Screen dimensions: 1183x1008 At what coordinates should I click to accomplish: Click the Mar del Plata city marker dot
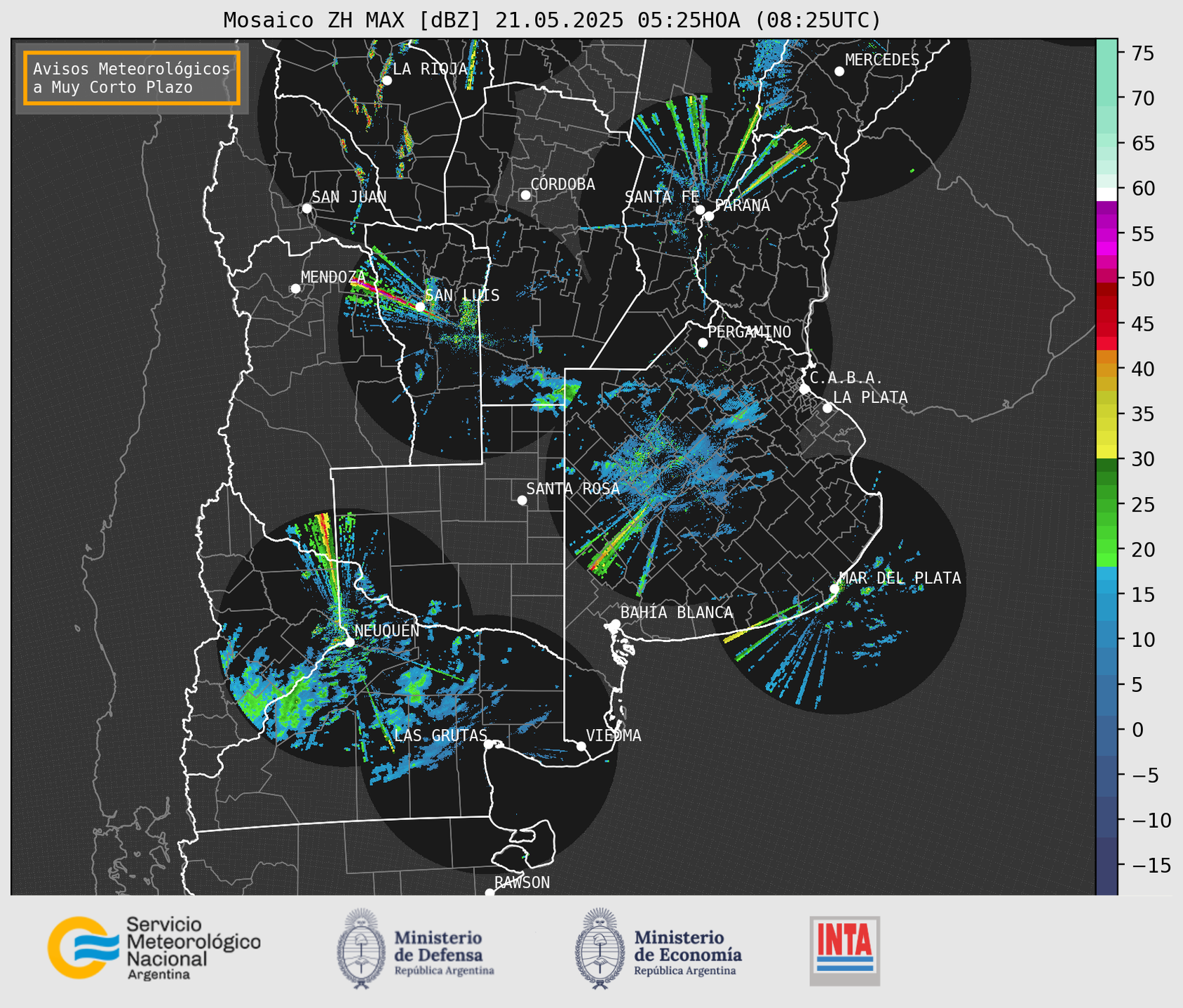pos(834,589)
